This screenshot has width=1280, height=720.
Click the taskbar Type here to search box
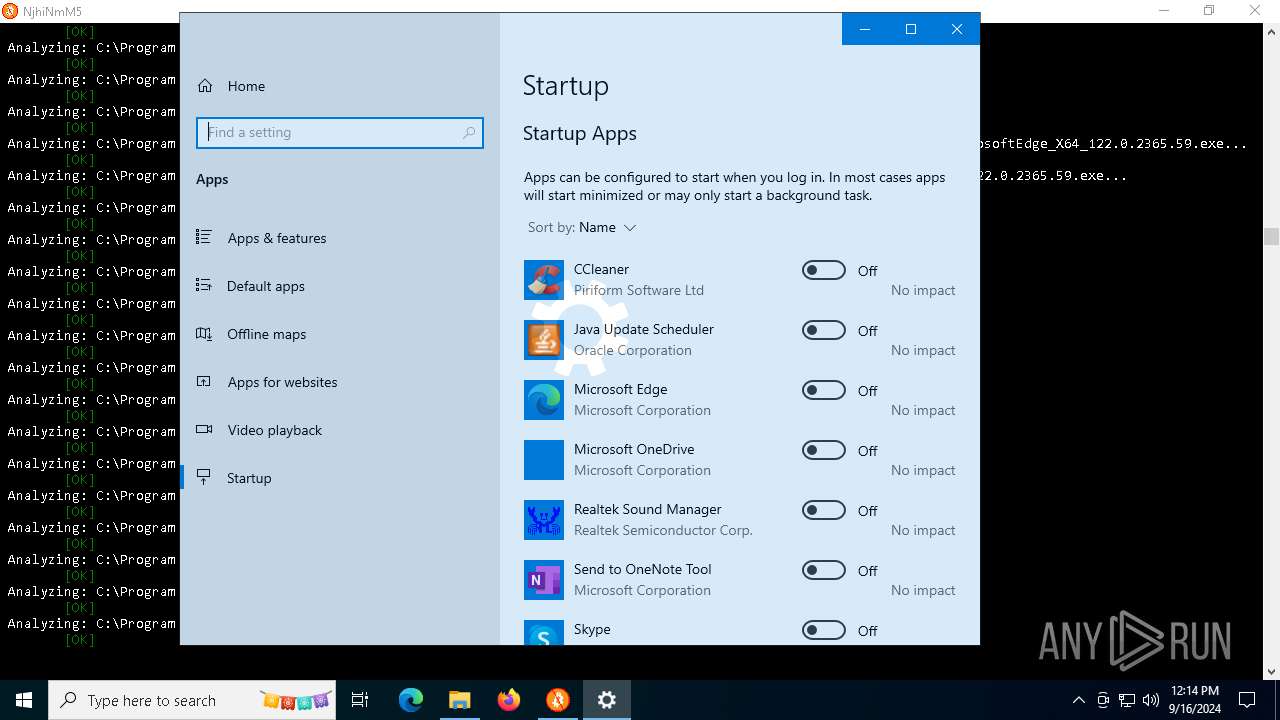pos(193,700)
